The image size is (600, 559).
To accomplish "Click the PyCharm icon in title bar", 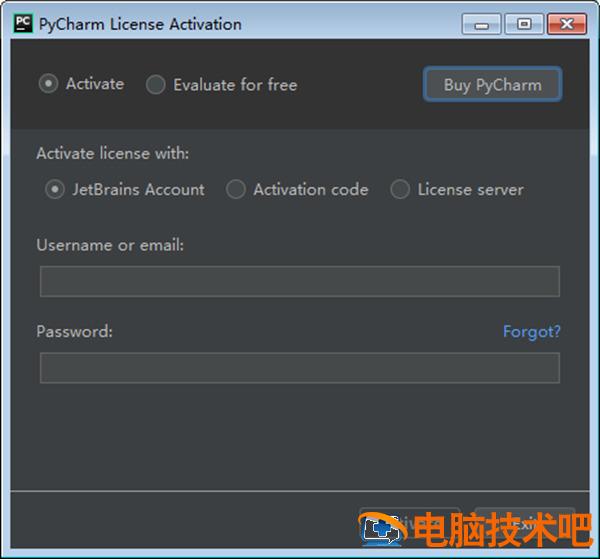I will pyautogui.click(x=23, y=24).
